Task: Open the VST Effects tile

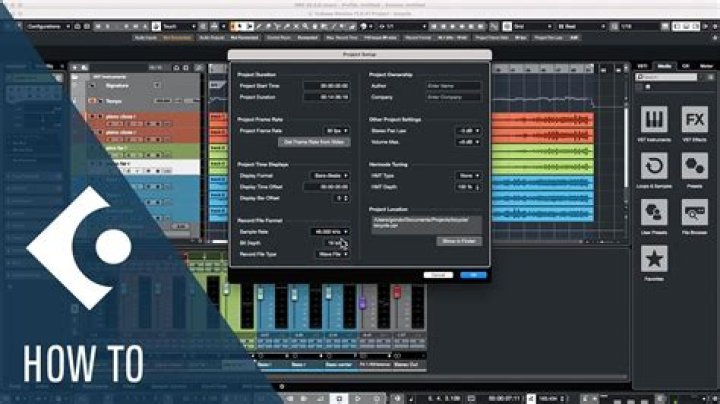Action: pos(695,121)
